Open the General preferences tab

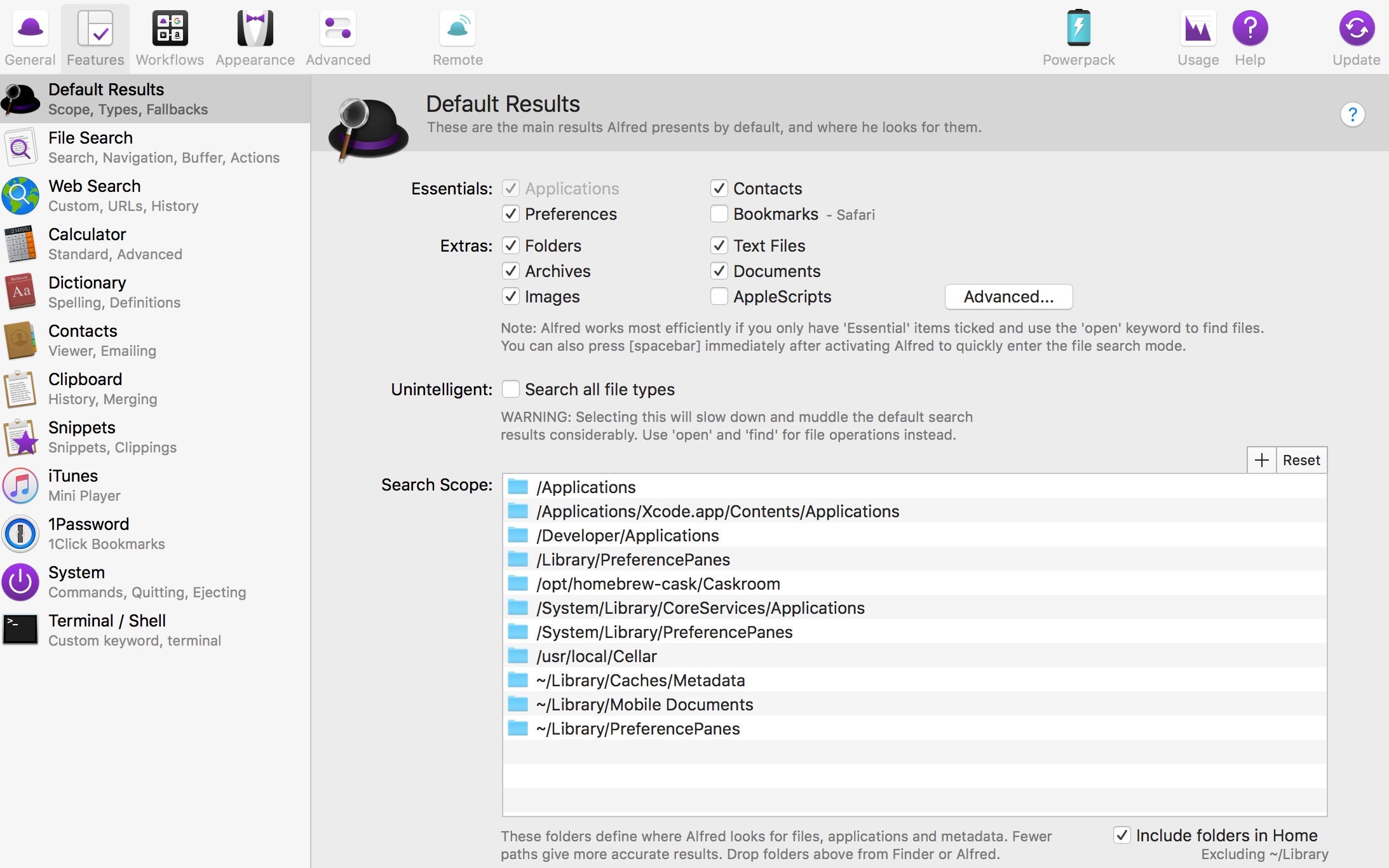pos(30,38)
